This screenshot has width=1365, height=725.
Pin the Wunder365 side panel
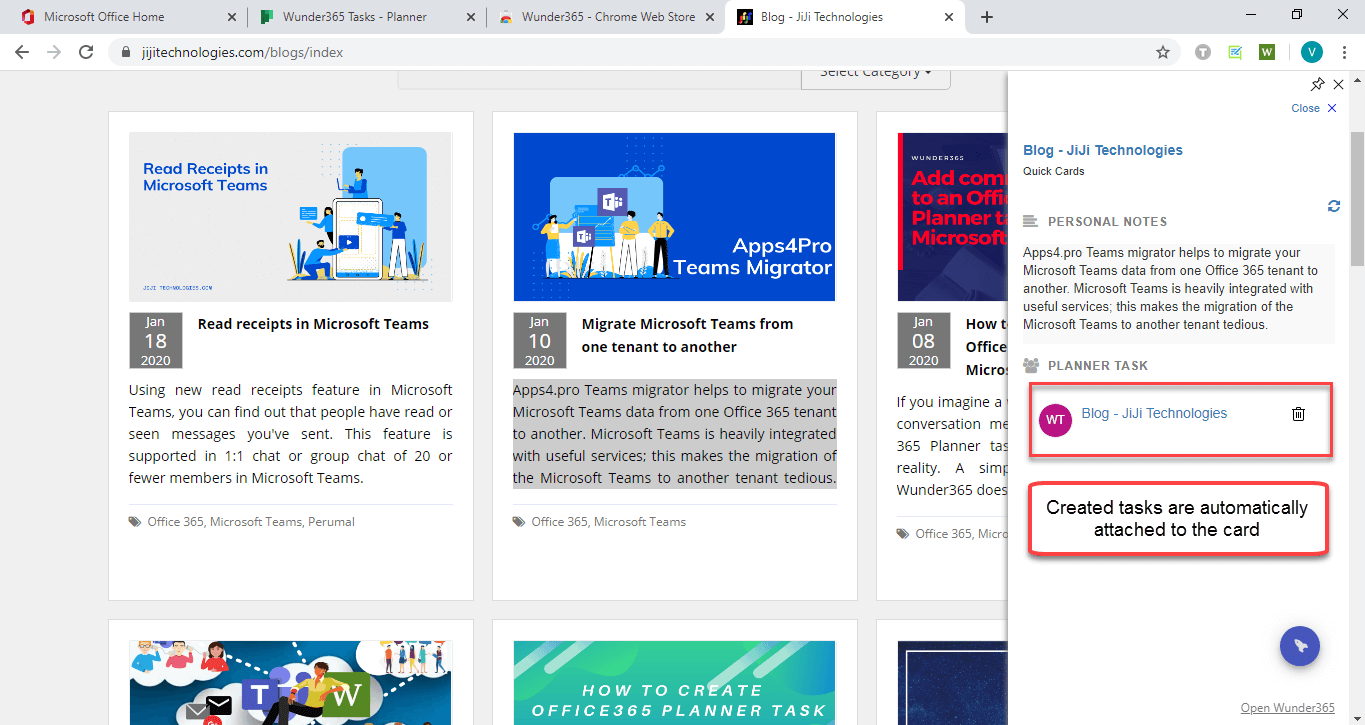[x=1318, y=85]
